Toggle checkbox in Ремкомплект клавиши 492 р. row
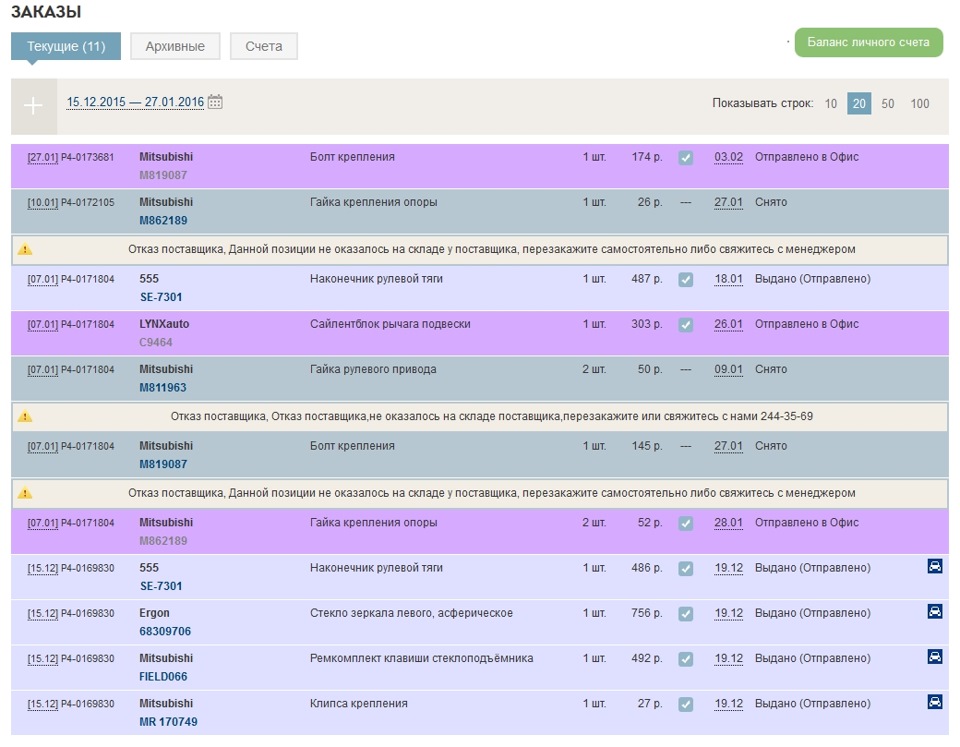The width and height of the screenshot is (960, 747). click(686, 659)
